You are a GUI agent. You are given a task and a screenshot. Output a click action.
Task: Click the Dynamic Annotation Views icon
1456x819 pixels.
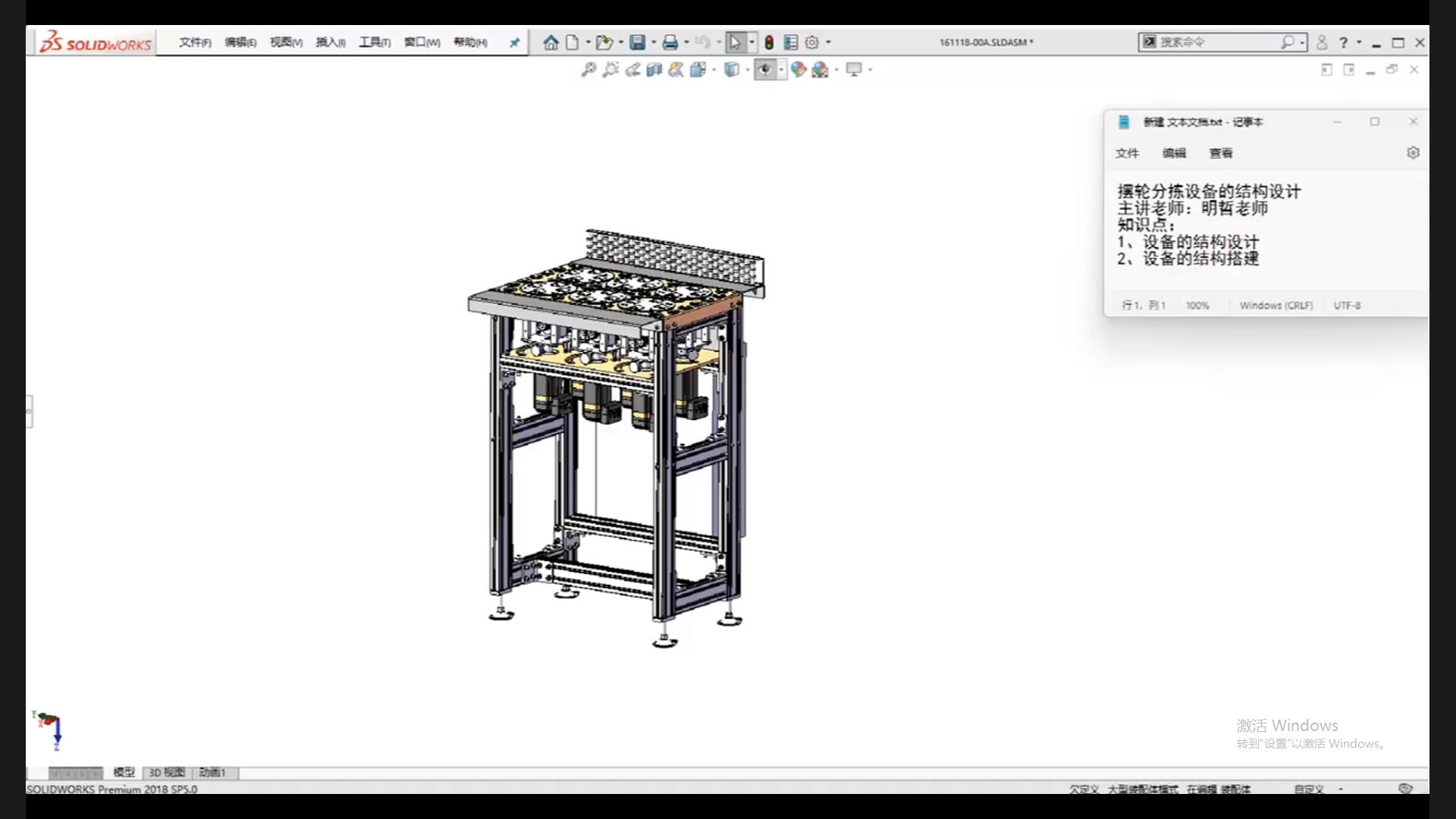point(676,70)
